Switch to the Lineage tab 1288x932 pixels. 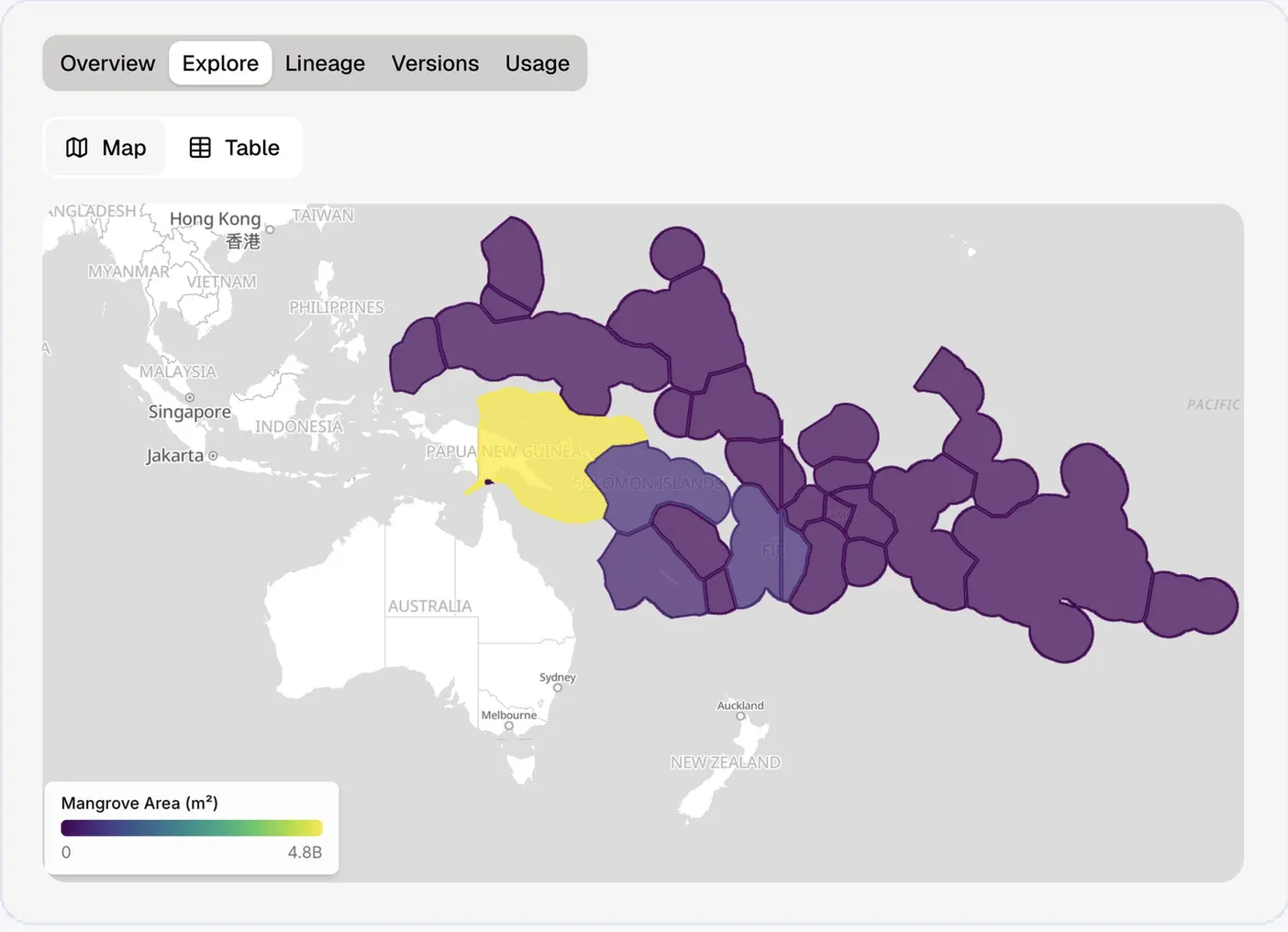tap(325, 63)
